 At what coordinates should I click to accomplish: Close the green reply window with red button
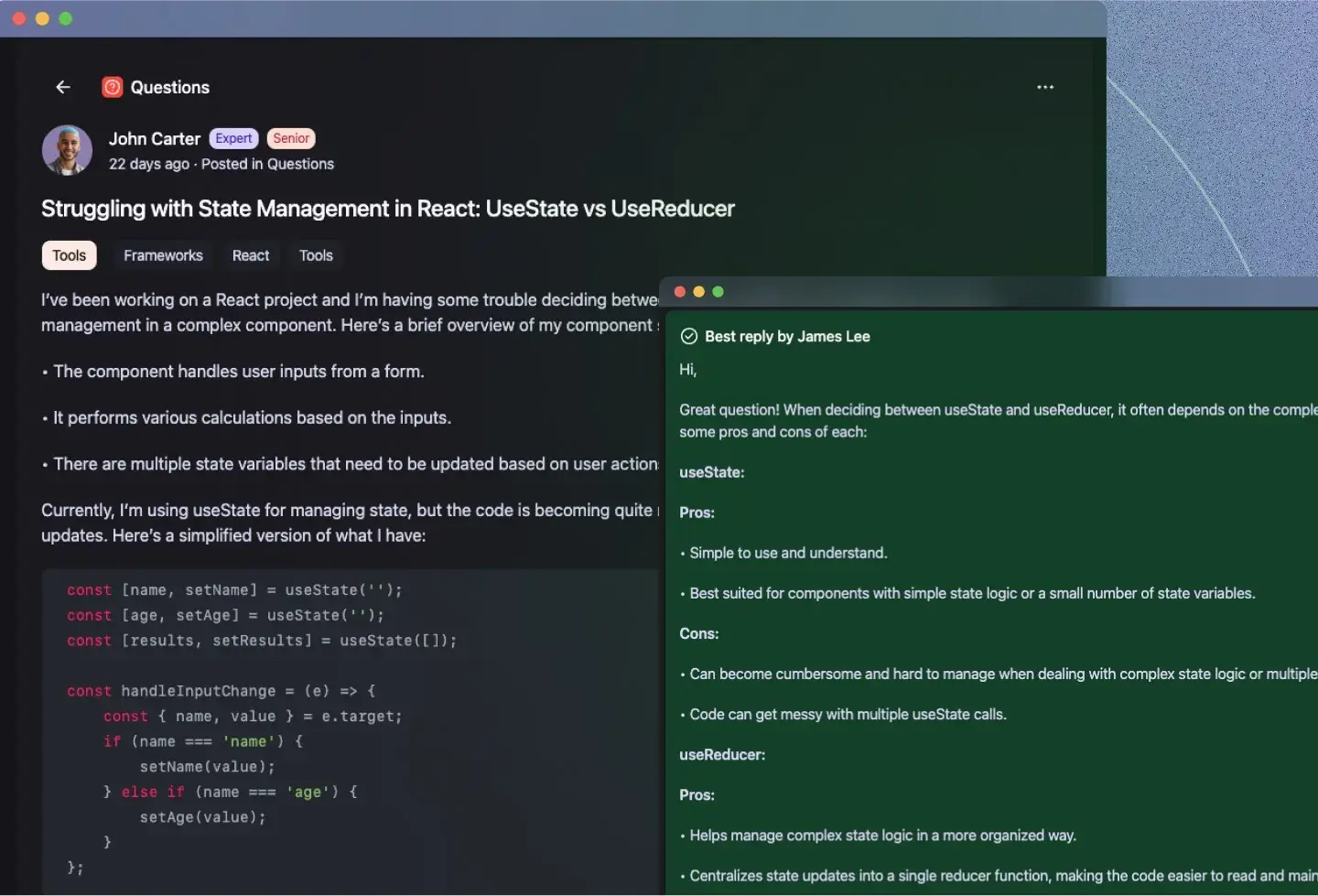click(x=679, y=292)
